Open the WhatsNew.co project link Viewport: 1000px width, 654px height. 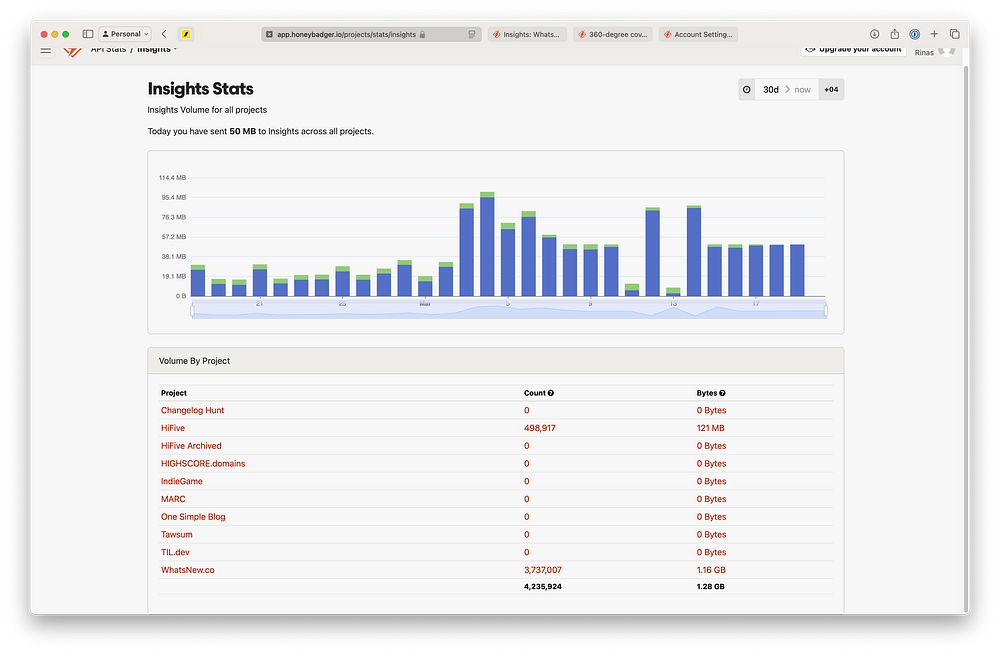(188, 570)
